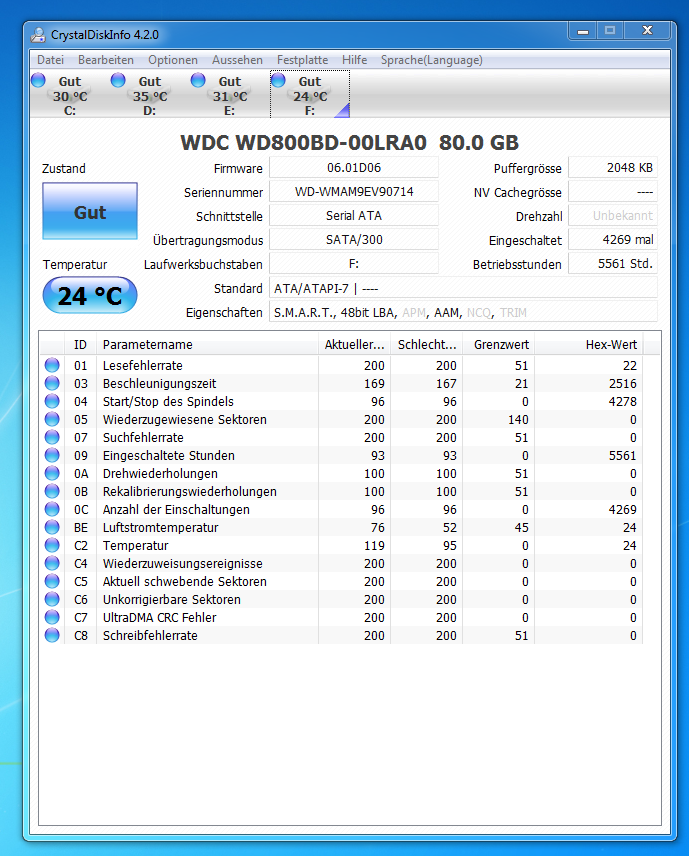The image size is (689, 856).
Task: Click the Hex-Wert column header
Action: point(589,344)
